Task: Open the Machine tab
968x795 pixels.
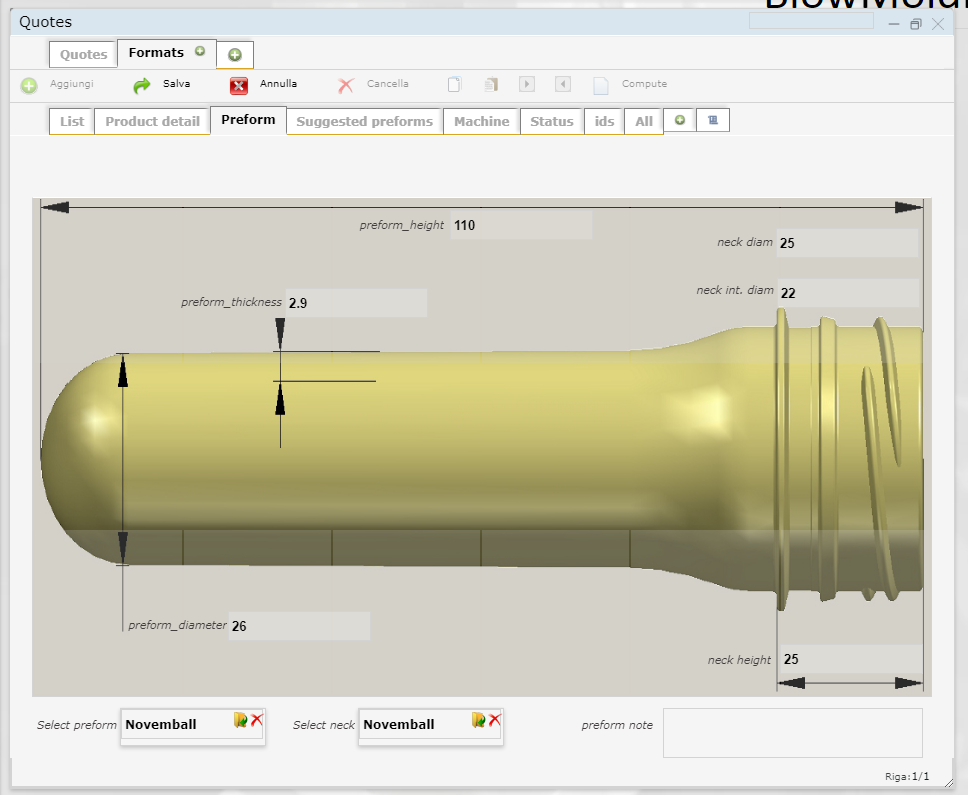Action: pyautogui.click(x=481, y=121)
